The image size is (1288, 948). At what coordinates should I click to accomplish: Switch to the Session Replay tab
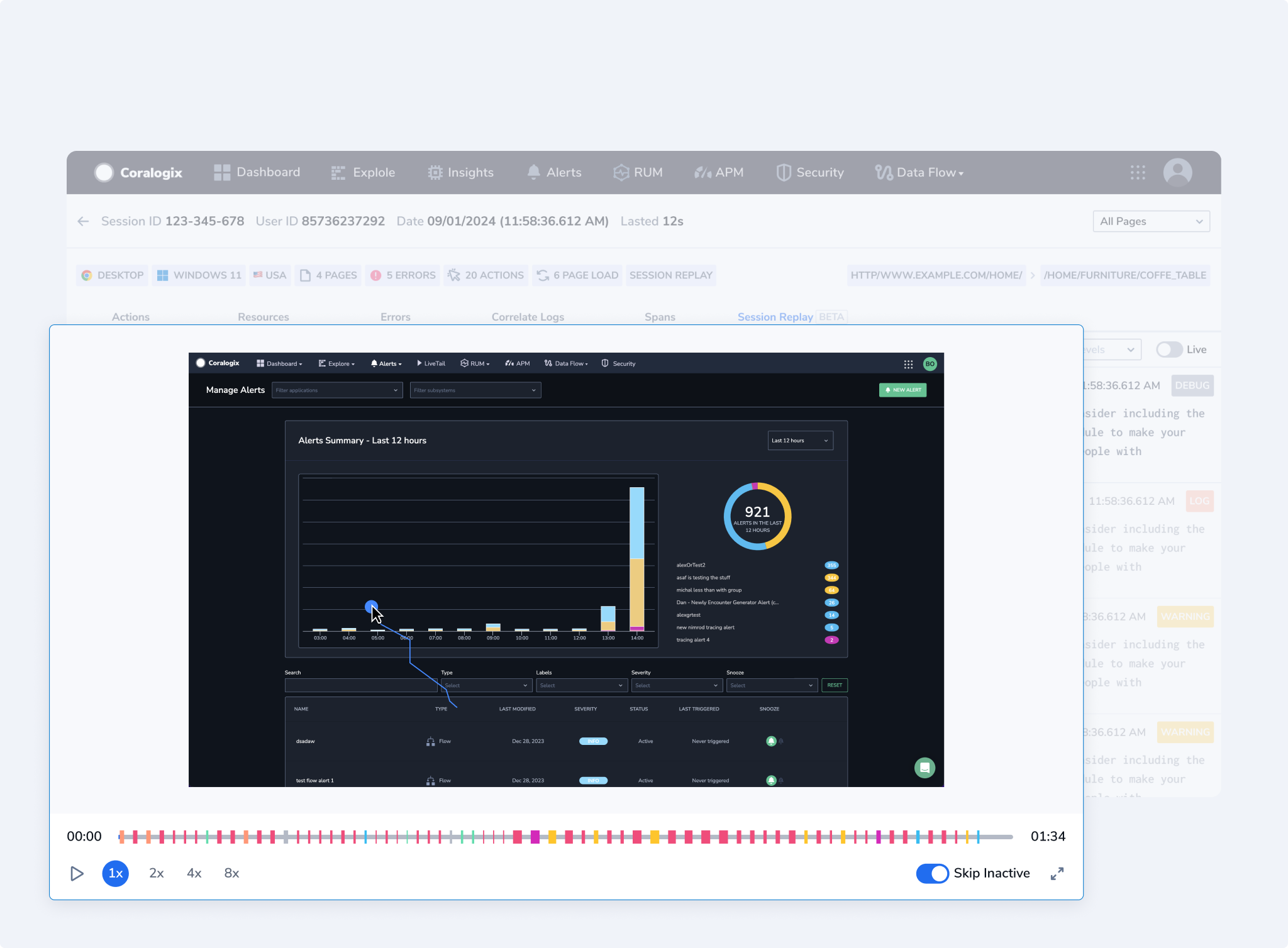pyautogui.click(x=775, y=317)
